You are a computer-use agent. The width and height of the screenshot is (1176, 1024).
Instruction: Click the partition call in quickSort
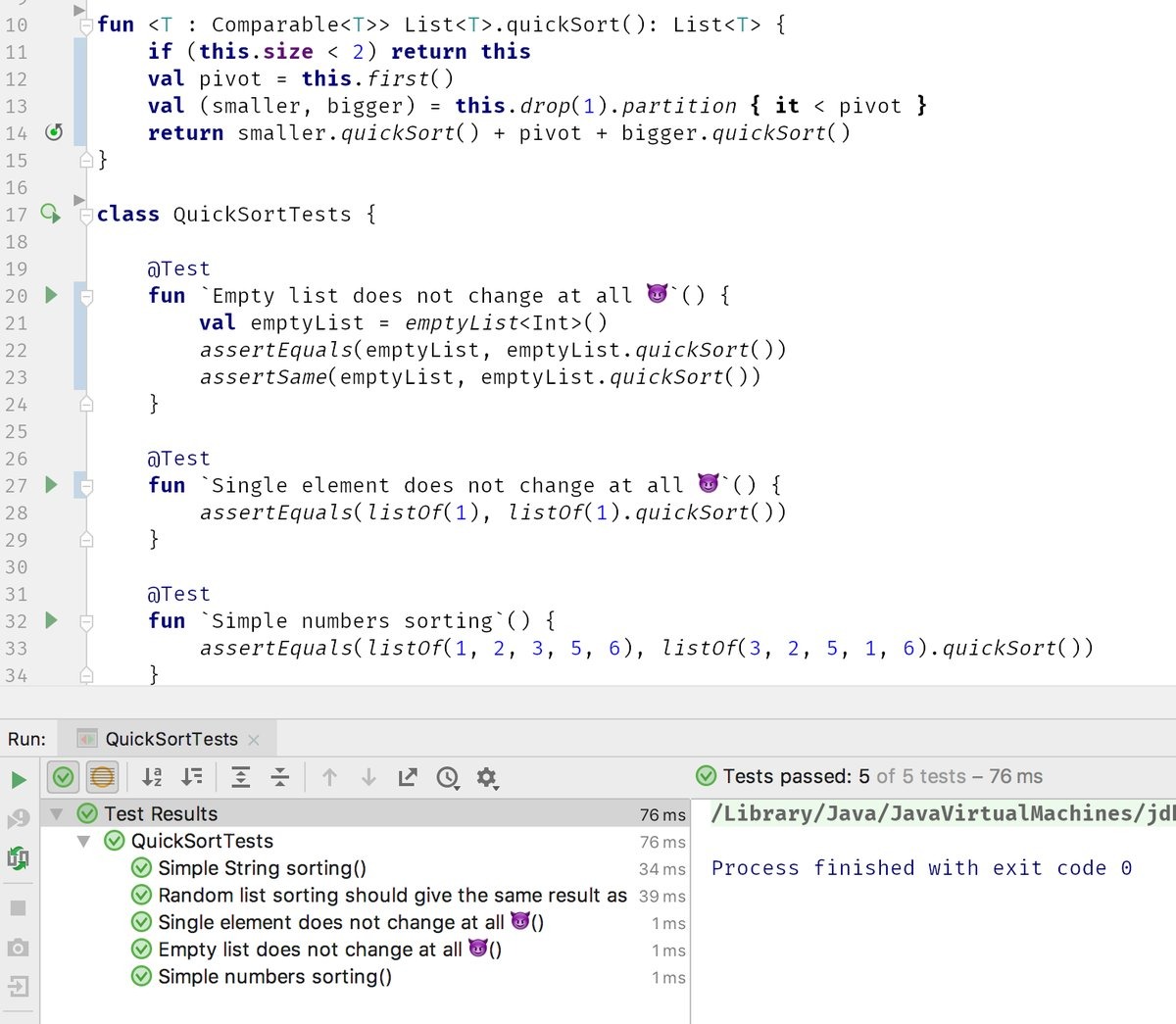tap(679, 106)
